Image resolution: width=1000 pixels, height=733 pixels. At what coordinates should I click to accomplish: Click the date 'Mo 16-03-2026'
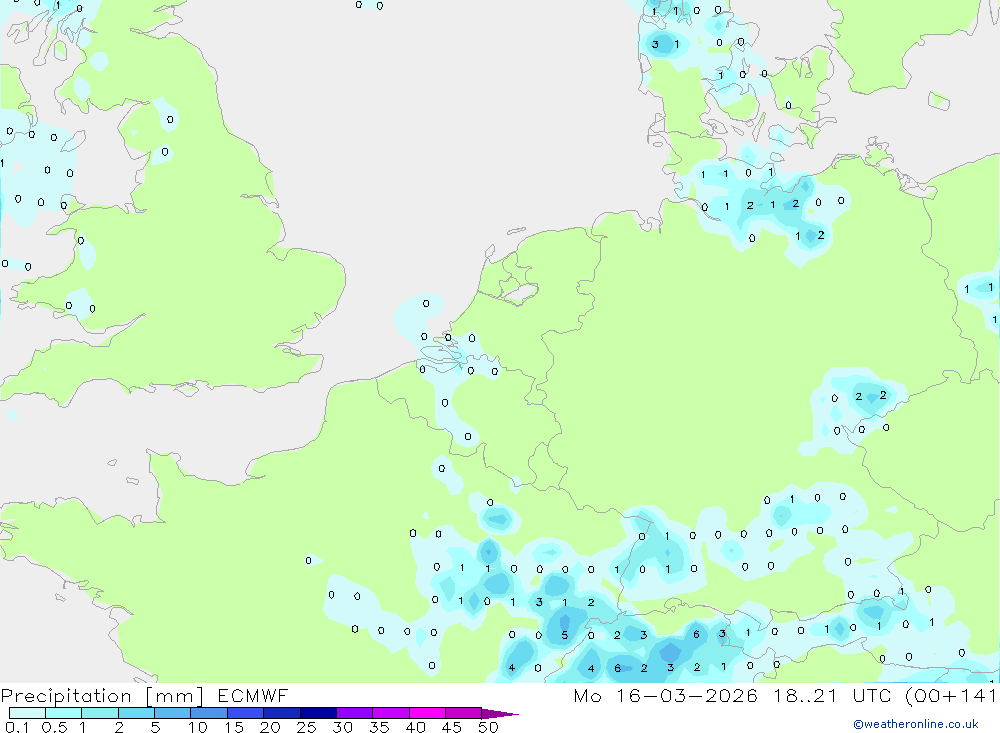coord(665,695)
